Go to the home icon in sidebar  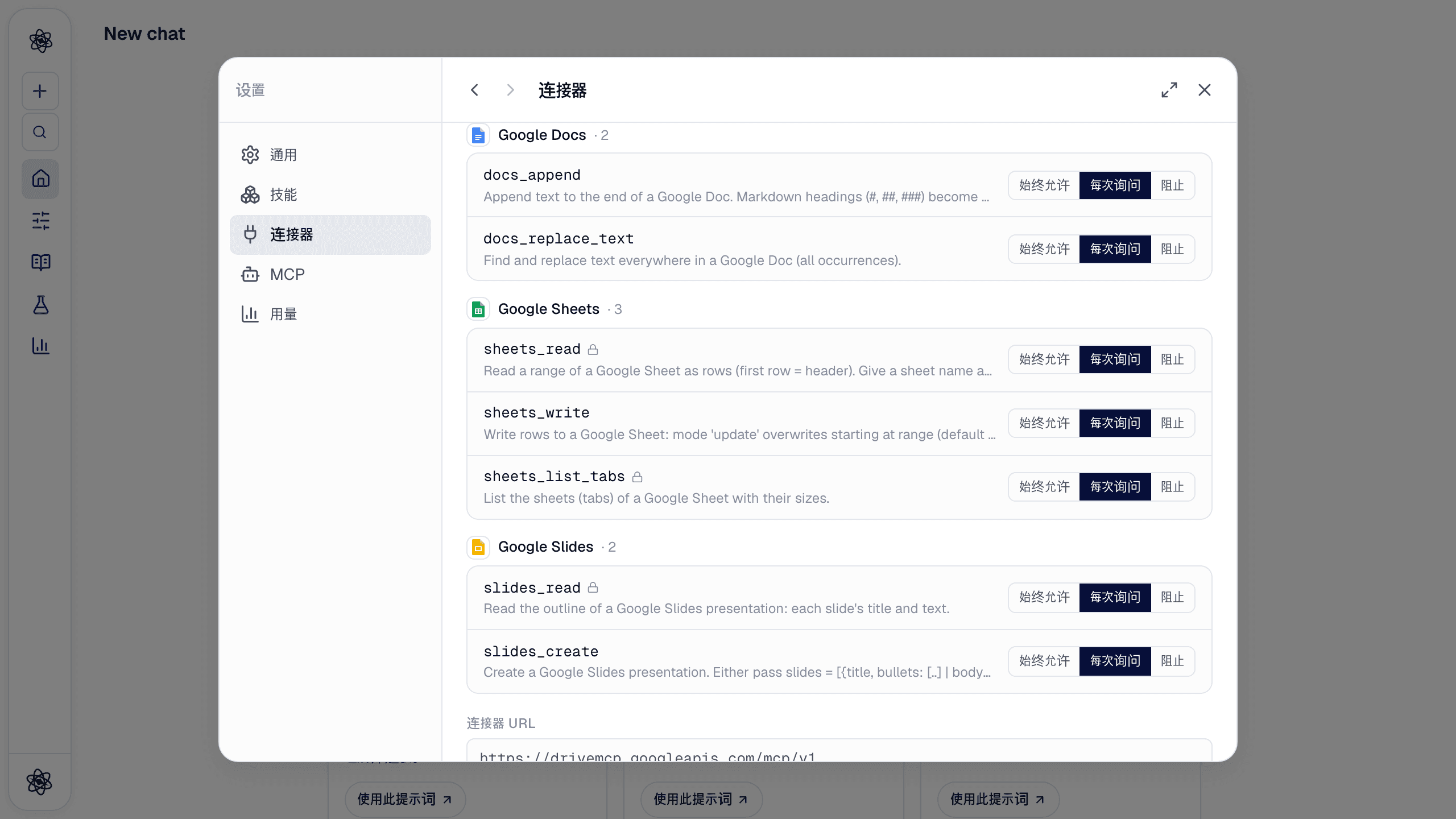40,179
